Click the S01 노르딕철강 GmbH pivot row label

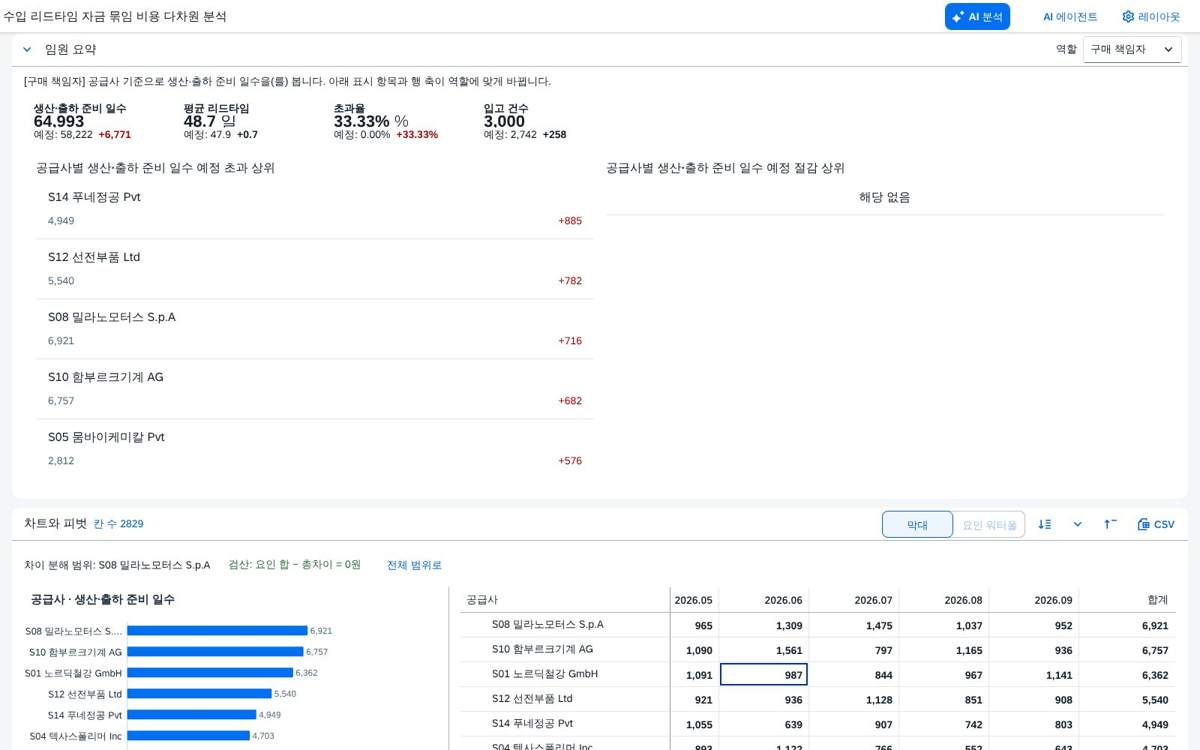pyautogui.click(x=545, y=674)
